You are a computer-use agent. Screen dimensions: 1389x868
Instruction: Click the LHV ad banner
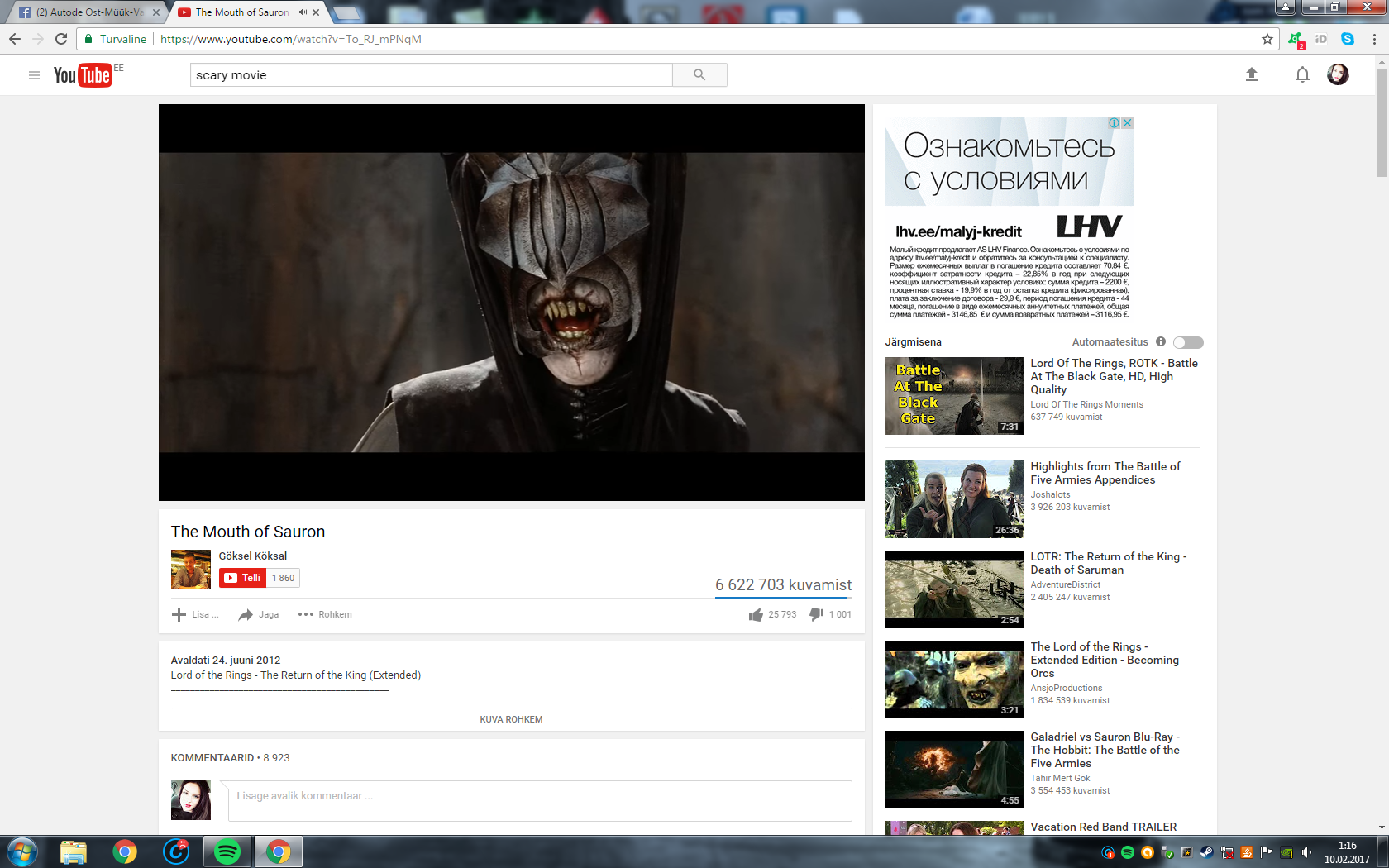point(1010,219)
